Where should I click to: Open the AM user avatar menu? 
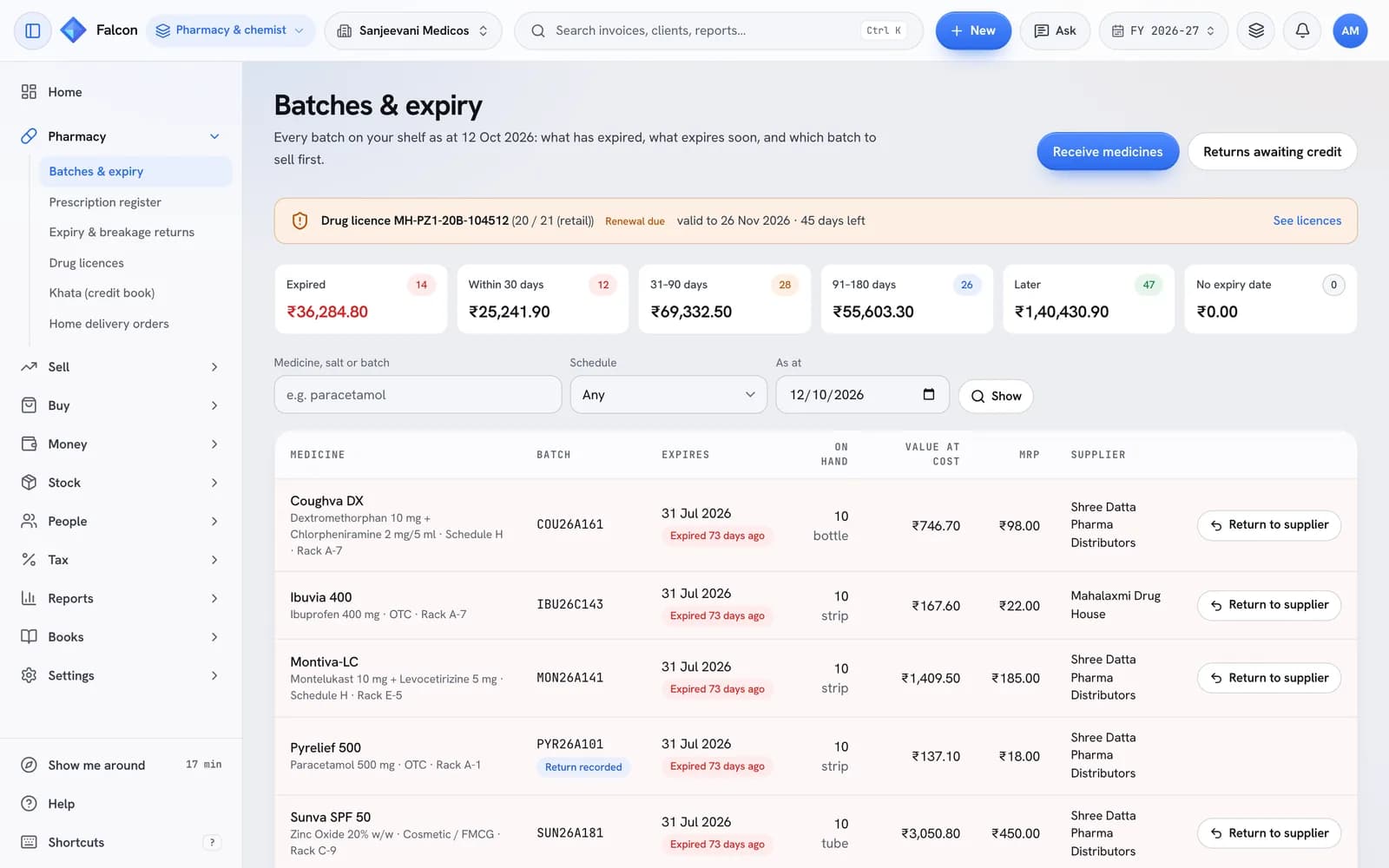click(x=1350, y=30)
